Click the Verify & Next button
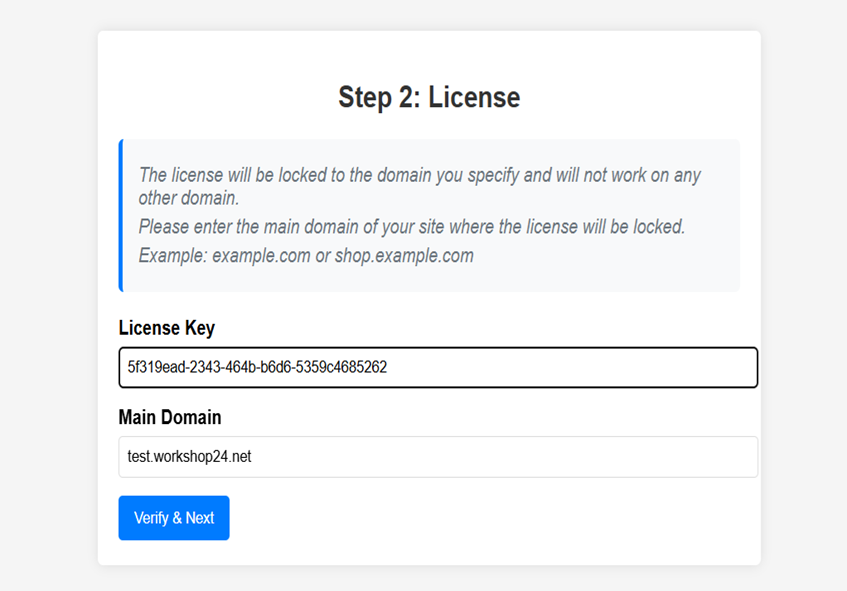The image size is (847, 591). tap(174, 518)
